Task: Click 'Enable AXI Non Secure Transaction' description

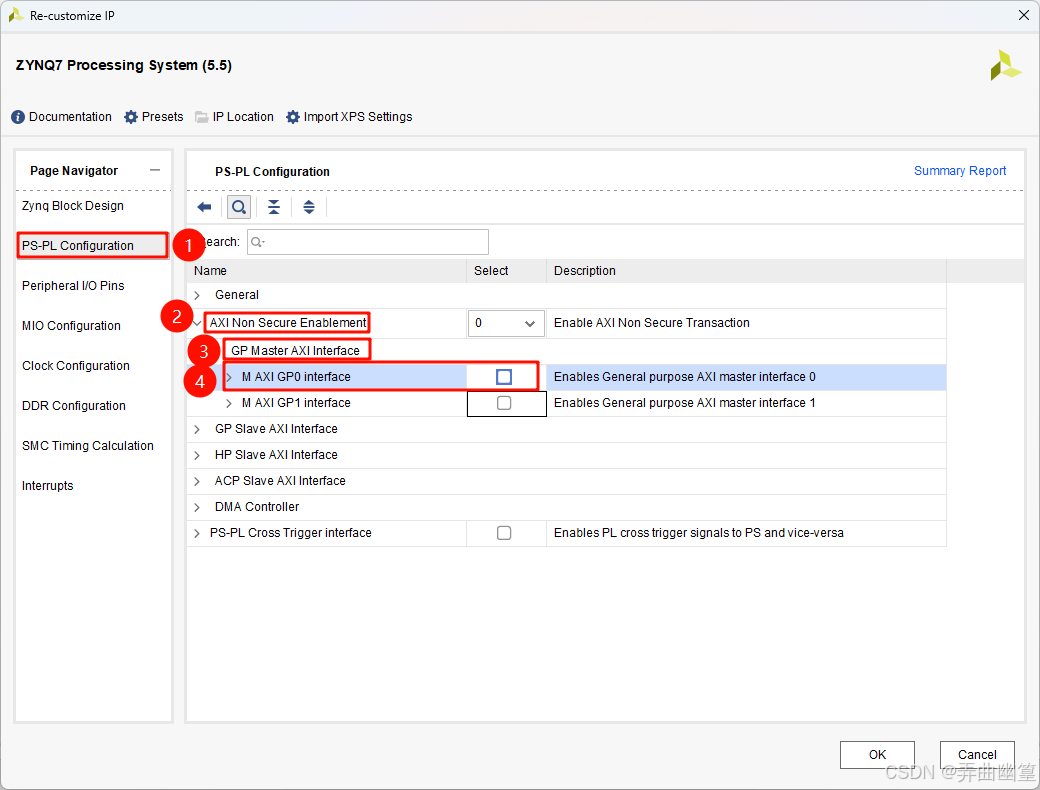Action: pos(652,323)
